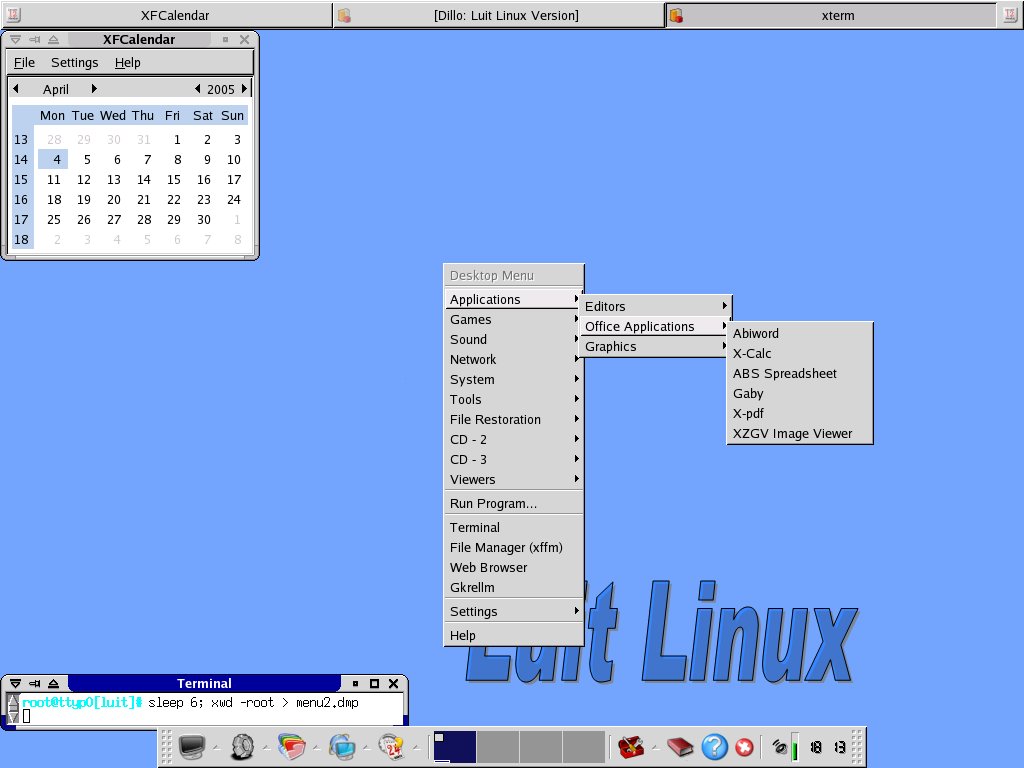
Task: Open XZGV Image Viewer entry
Action: click(x=799, y=434)
